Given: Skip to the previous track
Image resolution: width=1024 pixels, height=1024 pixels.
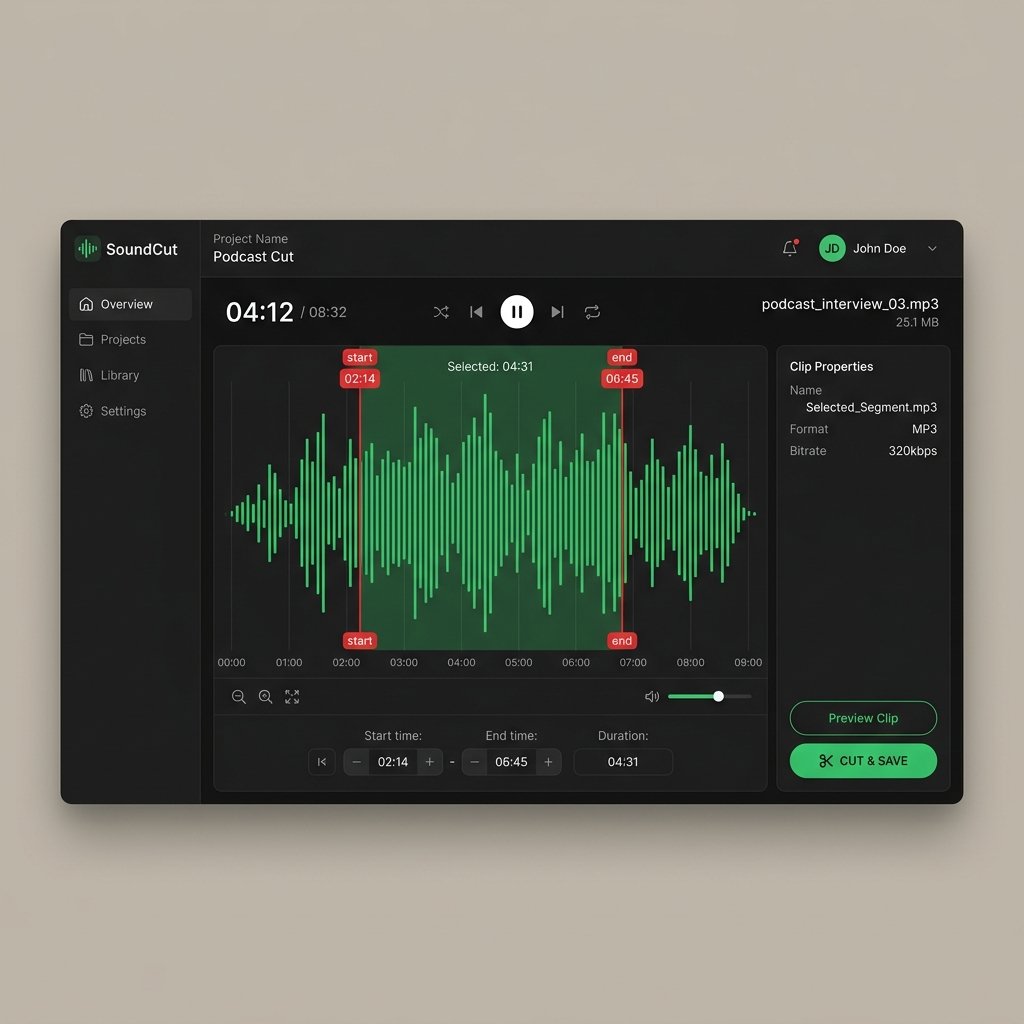Looking at the screenshot, I should tap(477, 312).
